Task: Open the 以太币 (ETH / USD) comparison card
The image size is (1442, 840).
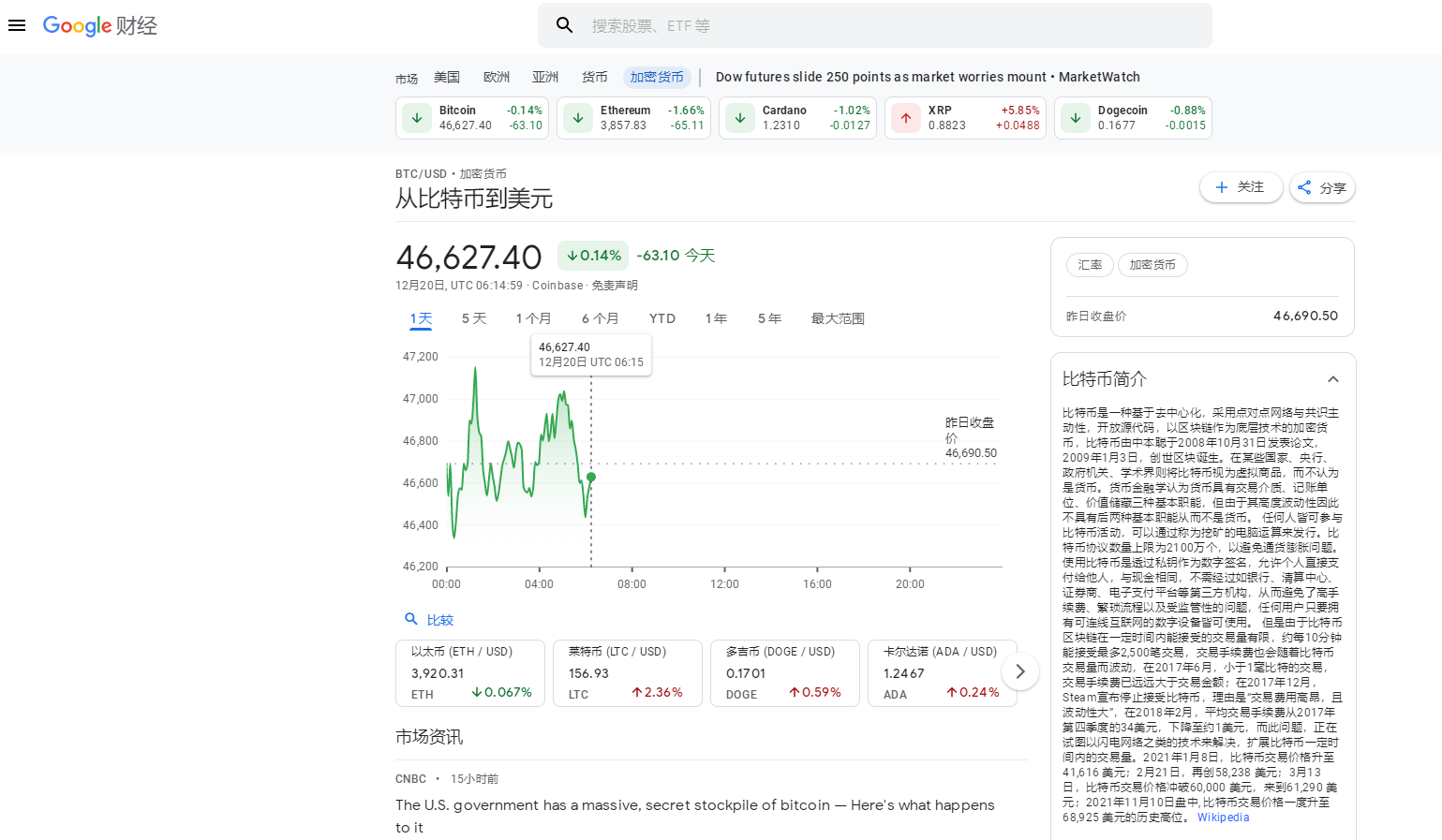Action: point(470,672)
